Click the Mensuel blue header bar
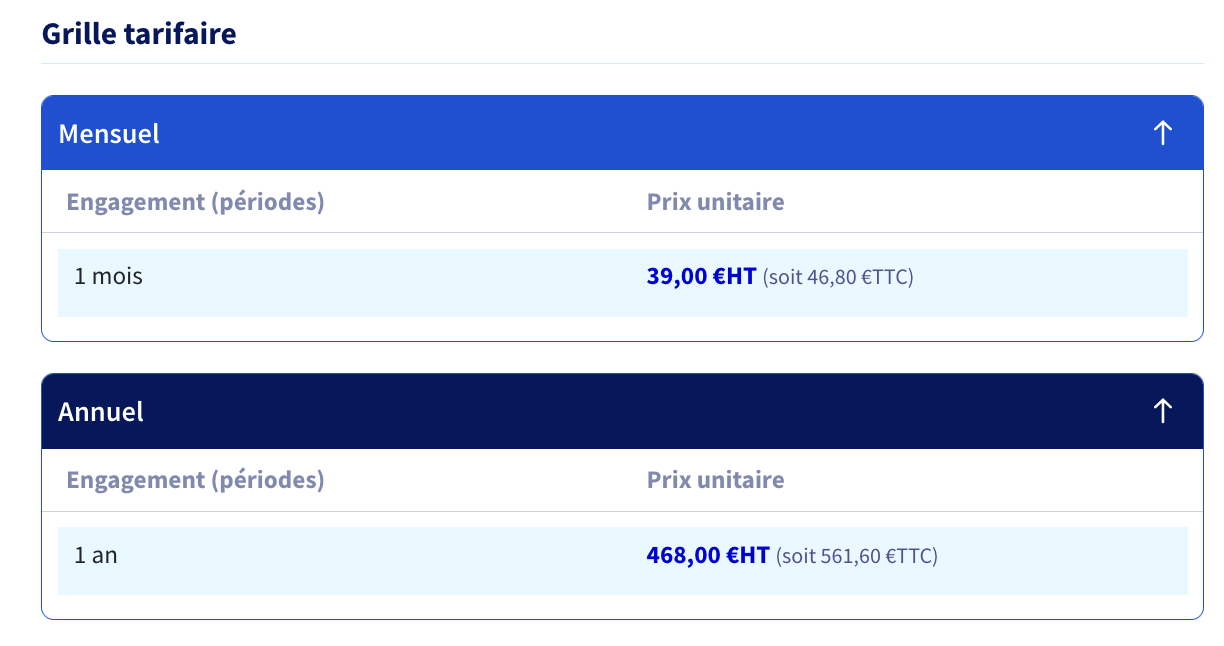Image resolution: width=1224 pixels, height=646 pixels. [622, 133]
